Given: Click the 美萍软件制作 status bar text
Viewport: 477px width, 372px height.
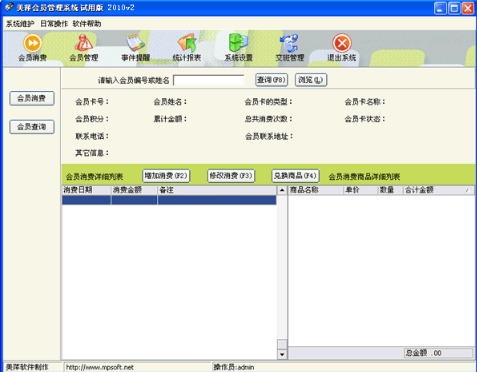Looking at the screenshot, I should pyautogui.click(x=27, y=367).
